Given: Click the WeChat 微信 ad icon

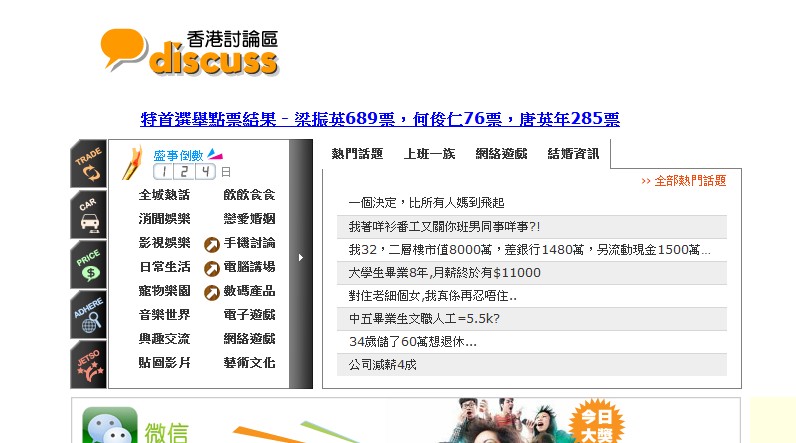Looking at the screenshot, I should (x=110, y=426).
